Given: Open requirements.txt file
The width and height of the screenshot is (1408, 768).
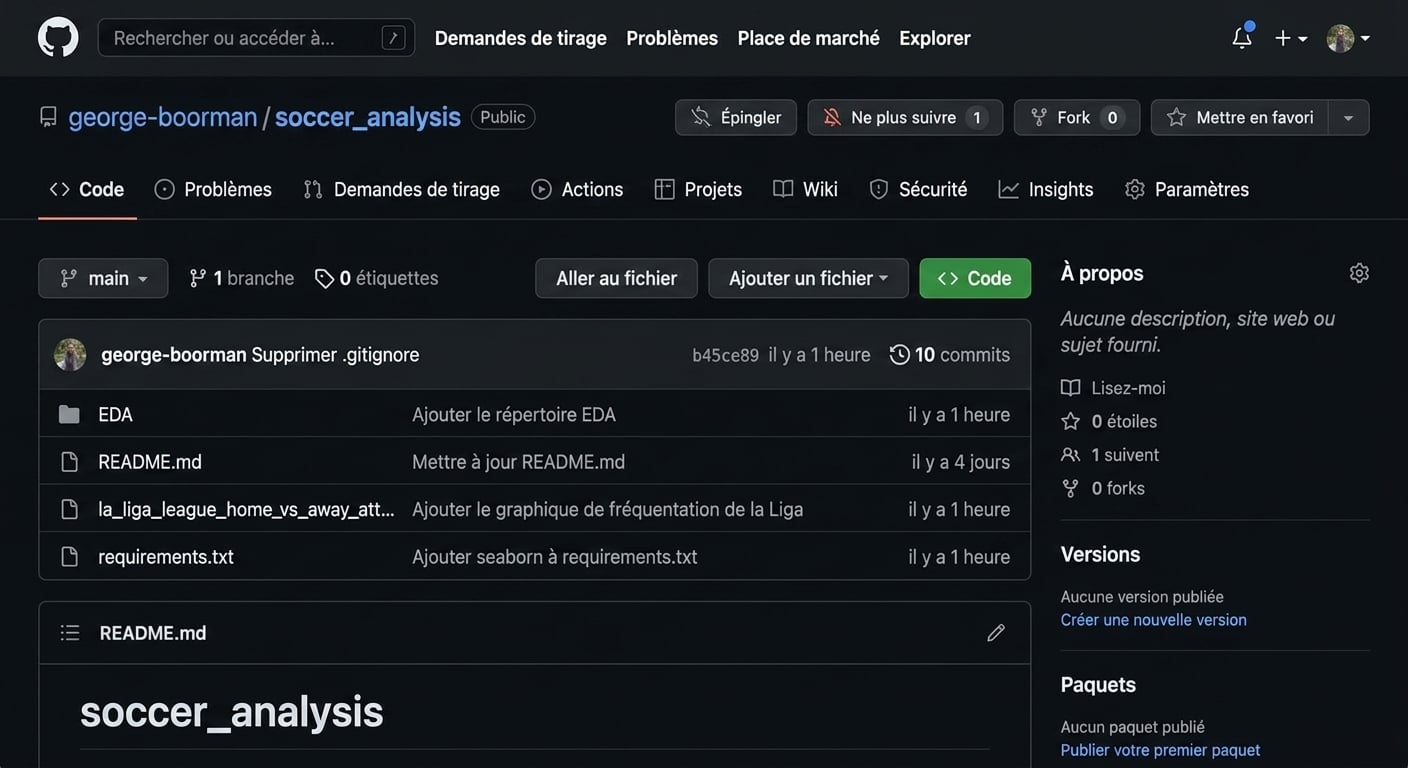Looking at the screenshot, I should pyautogui.click(x=166, y=556).
